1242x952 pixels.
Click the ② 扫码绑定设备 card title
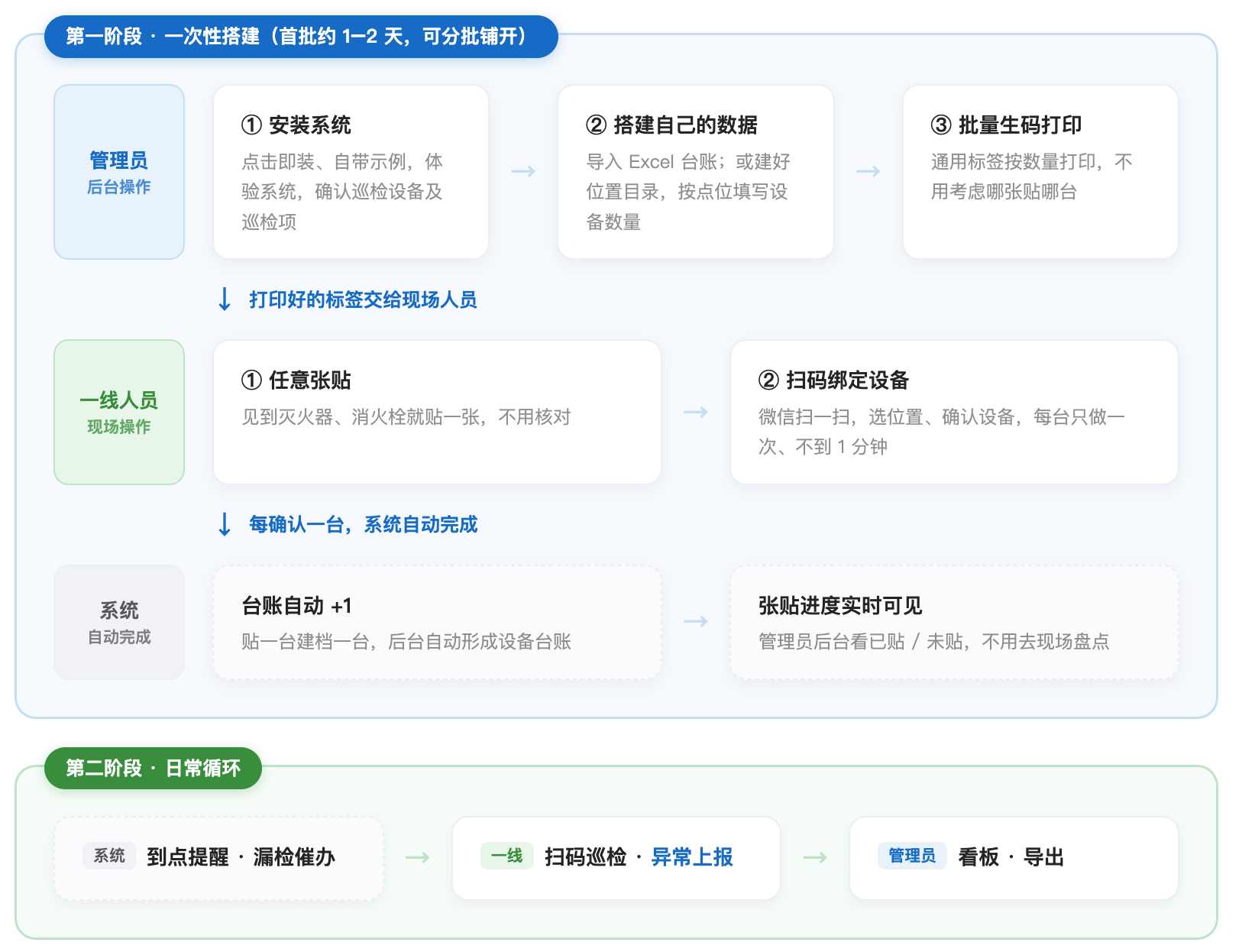pos(833,380)
